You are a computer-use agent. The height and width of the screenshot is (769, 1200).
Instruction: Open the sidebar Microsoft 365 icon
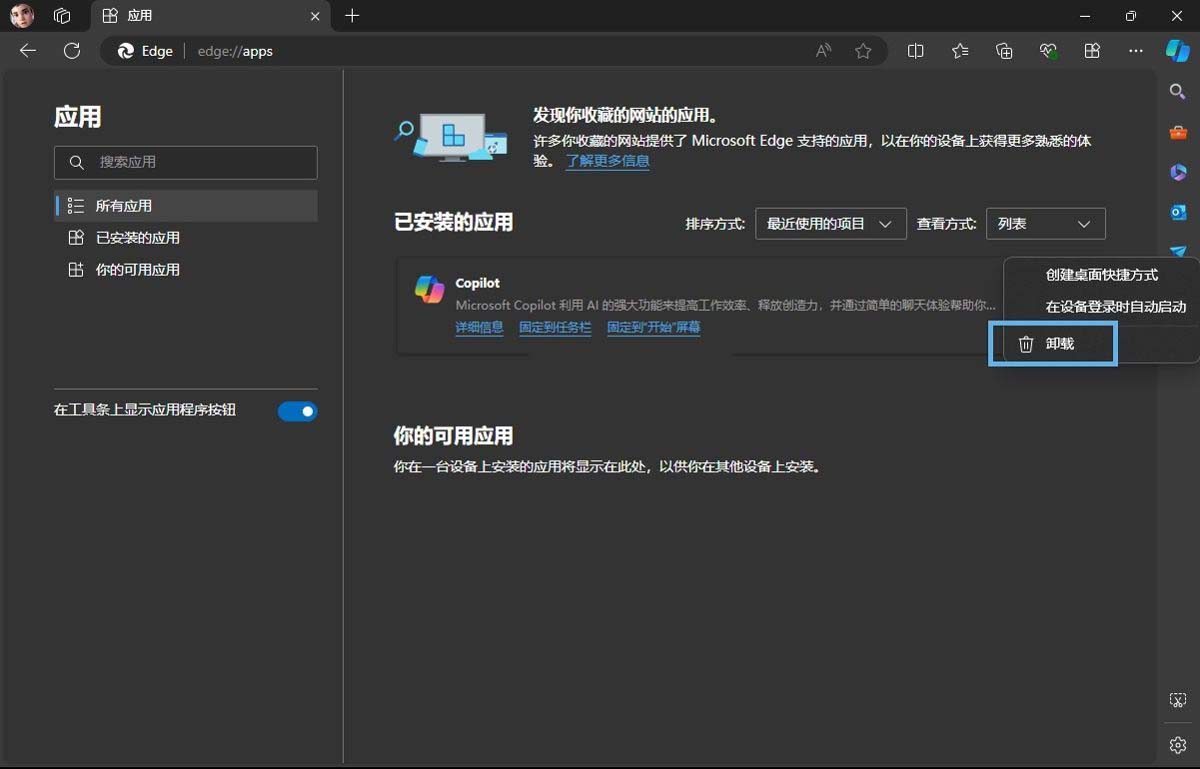(1178, 172)
